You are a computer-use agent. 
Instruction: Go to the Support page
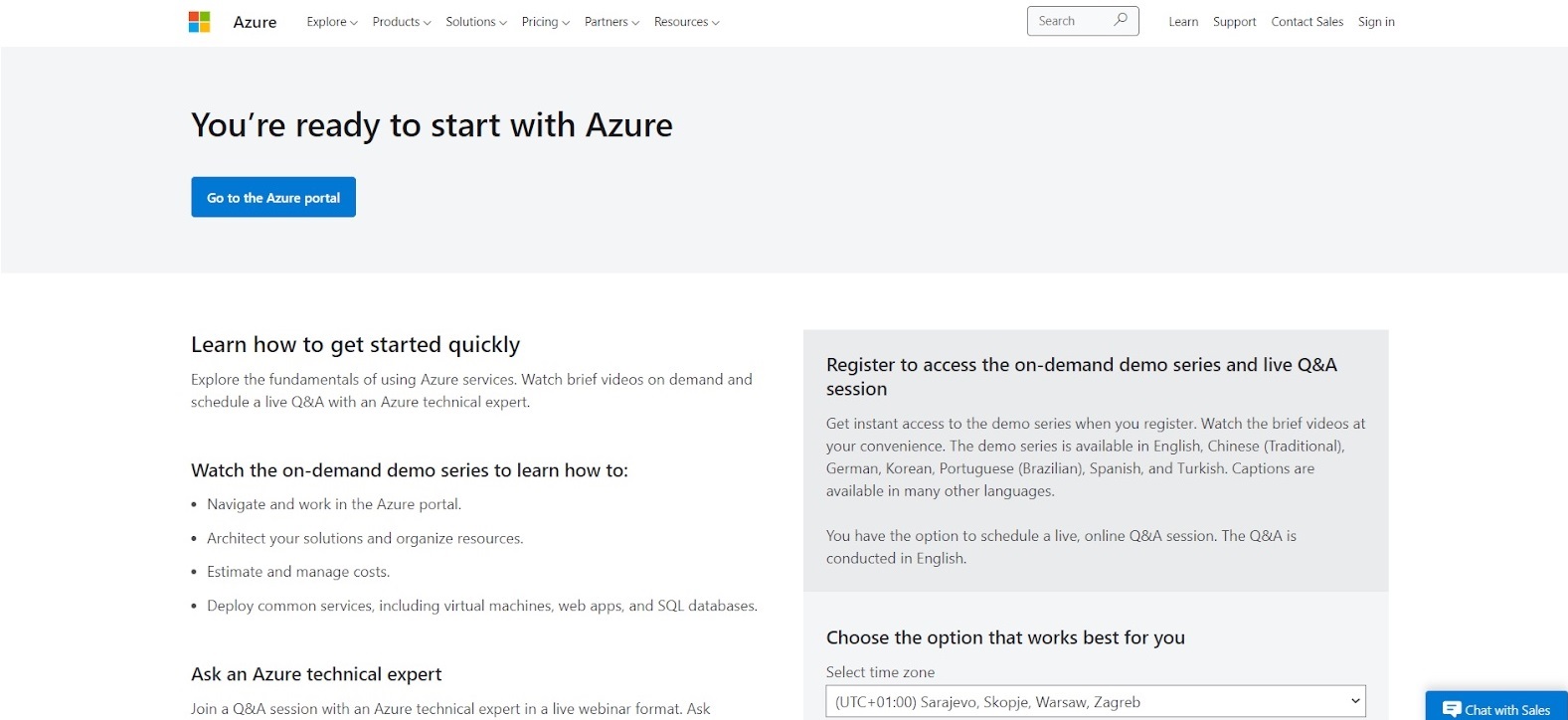pyautogui.click(x=1234, y=22)
